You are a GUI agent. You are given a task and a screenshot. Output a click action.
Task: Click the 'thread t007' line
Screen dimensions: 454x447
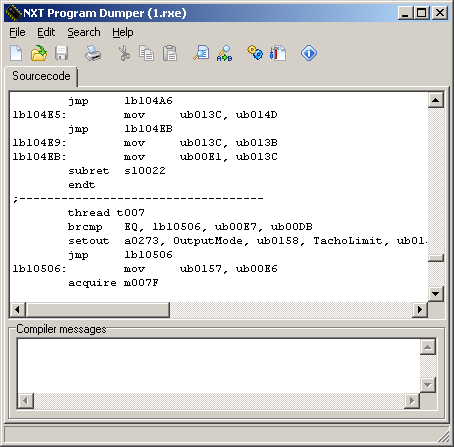tap(106, 213)
